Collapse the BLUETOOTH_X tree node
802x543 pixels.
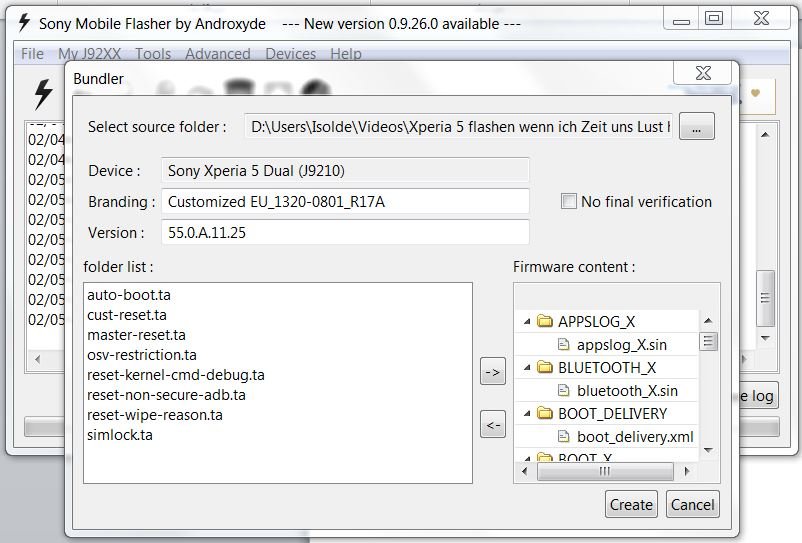pos(527,367)
